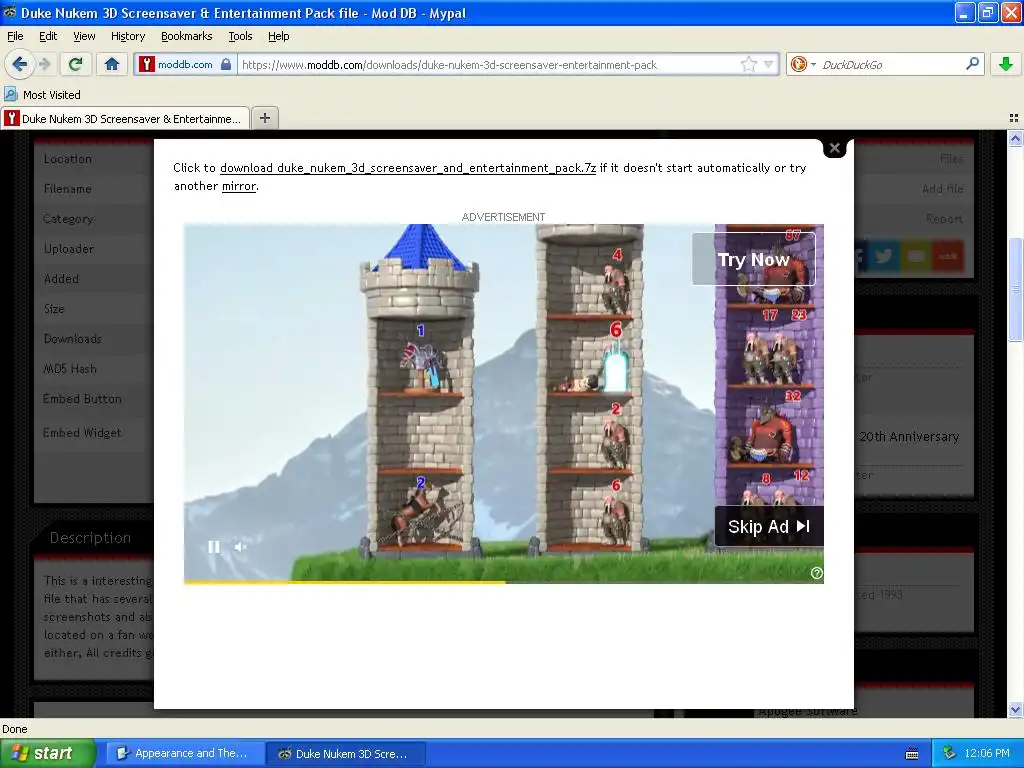Click the Try Now ad button
This screenshot has width=1024, height=768.
pos(754,259)
